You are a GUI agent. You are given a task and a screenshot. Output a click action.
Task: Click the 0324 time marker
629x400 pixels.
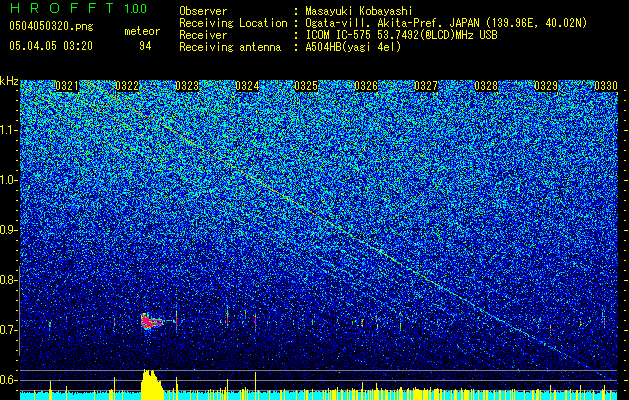click(x=247, y=86)
